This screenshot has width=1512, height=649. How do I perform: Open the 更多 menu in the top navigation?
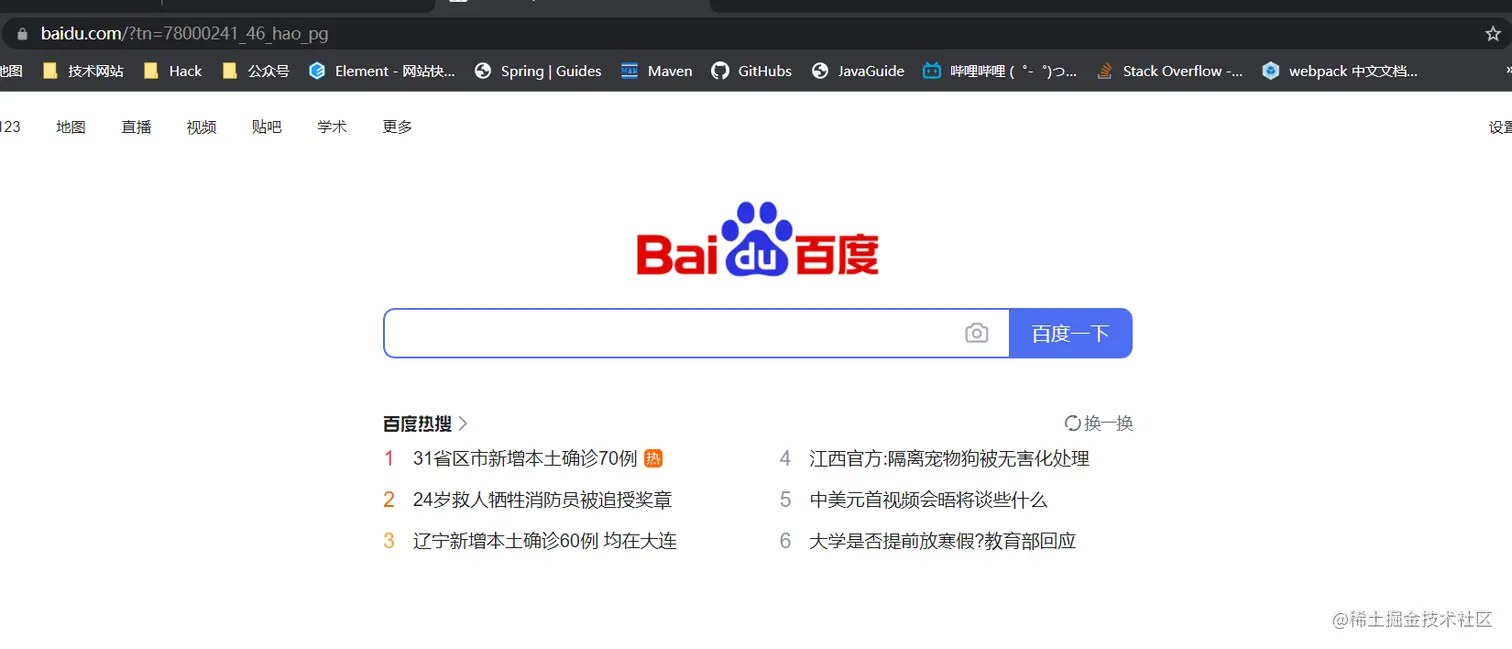tap(397, 127)
